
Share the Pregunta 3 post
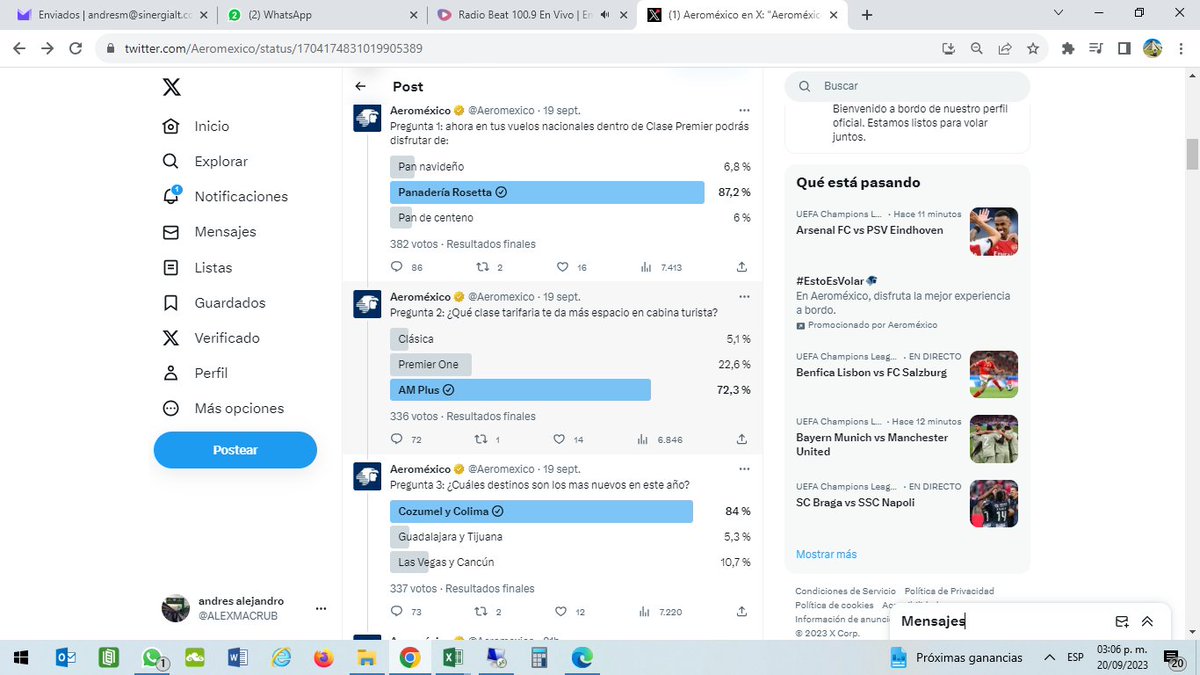(x=741, y=611)
